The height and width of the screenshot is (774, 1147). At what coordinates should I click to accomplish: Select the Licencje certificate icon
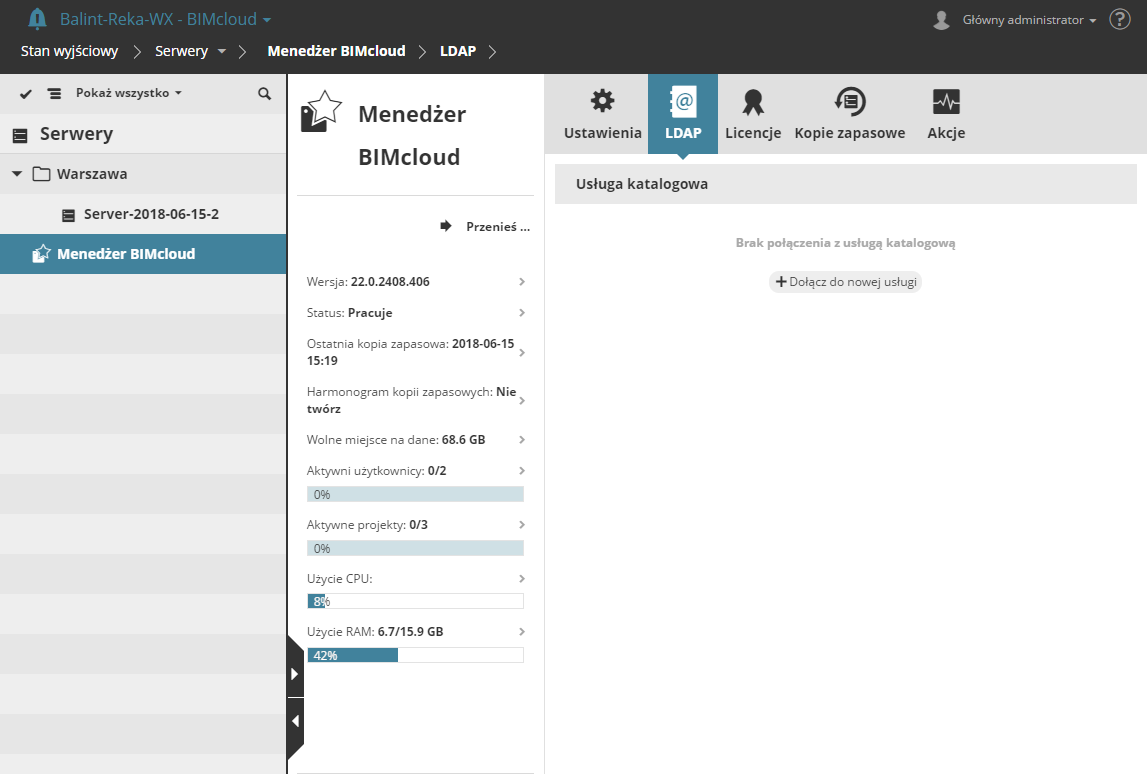click(x=752, y=100)
